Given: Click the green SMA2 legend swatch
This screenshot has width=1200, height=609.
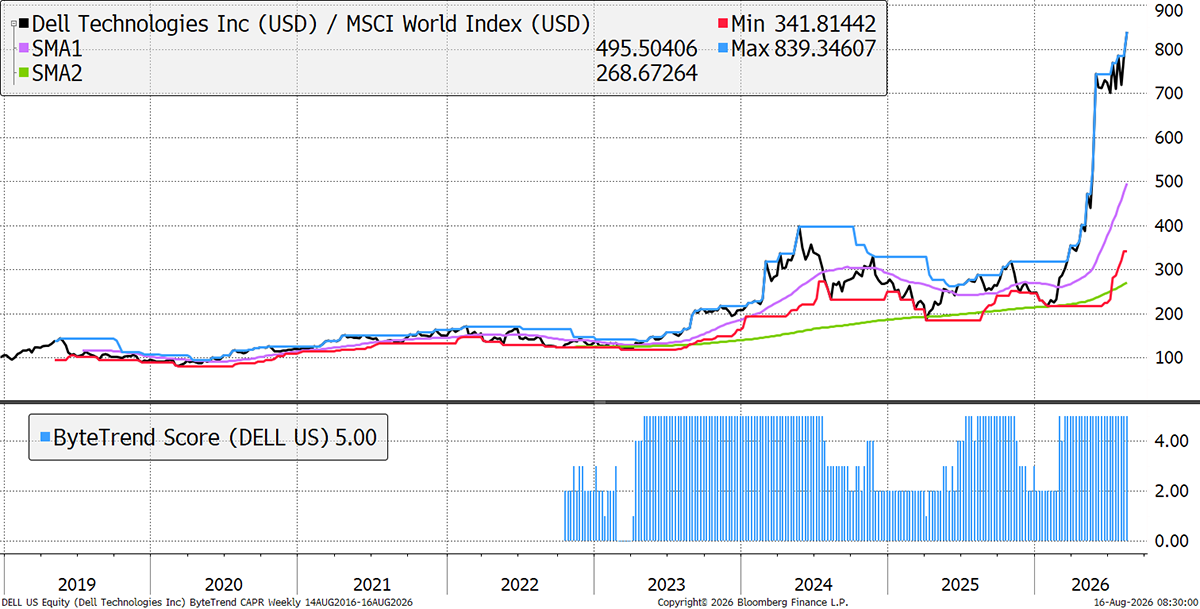Looking at the screenshot, I should pos(24,73).
